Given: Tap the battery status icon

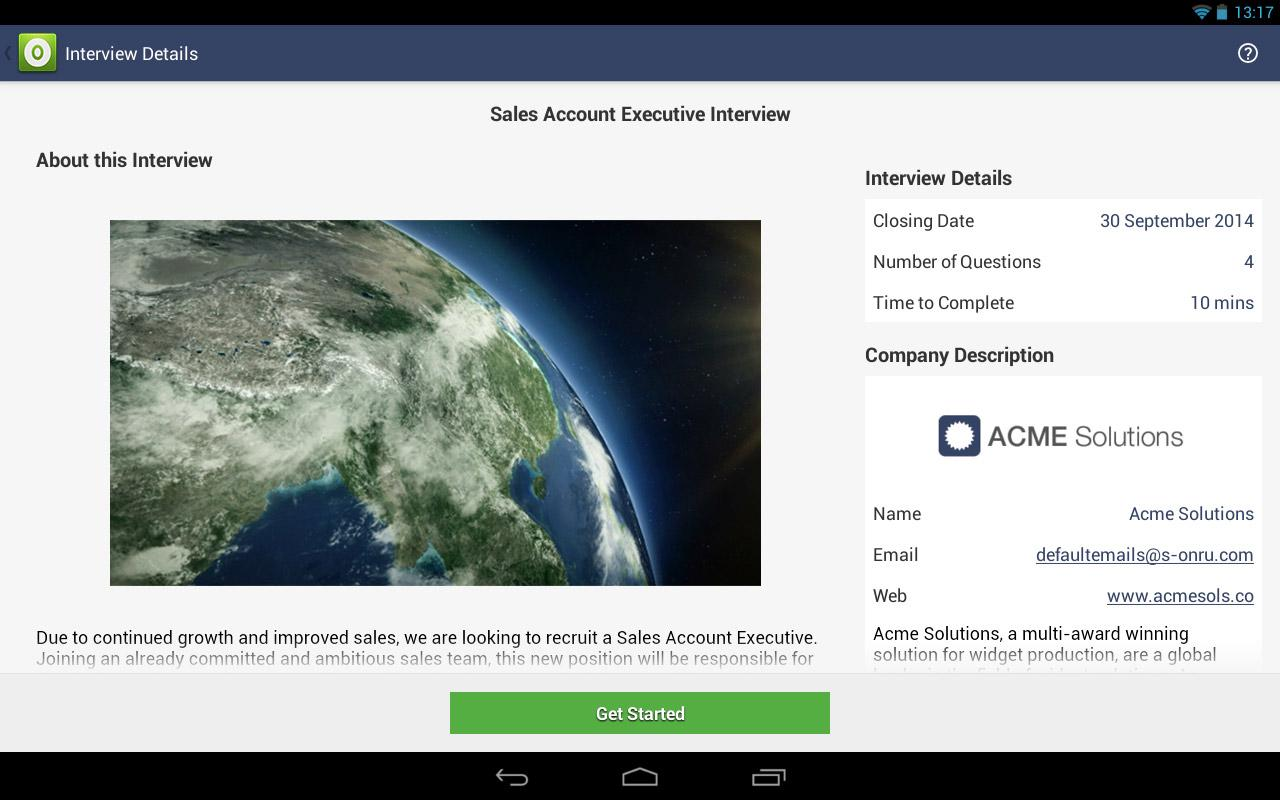Looking at the screenshot, I should [1222, 12].
